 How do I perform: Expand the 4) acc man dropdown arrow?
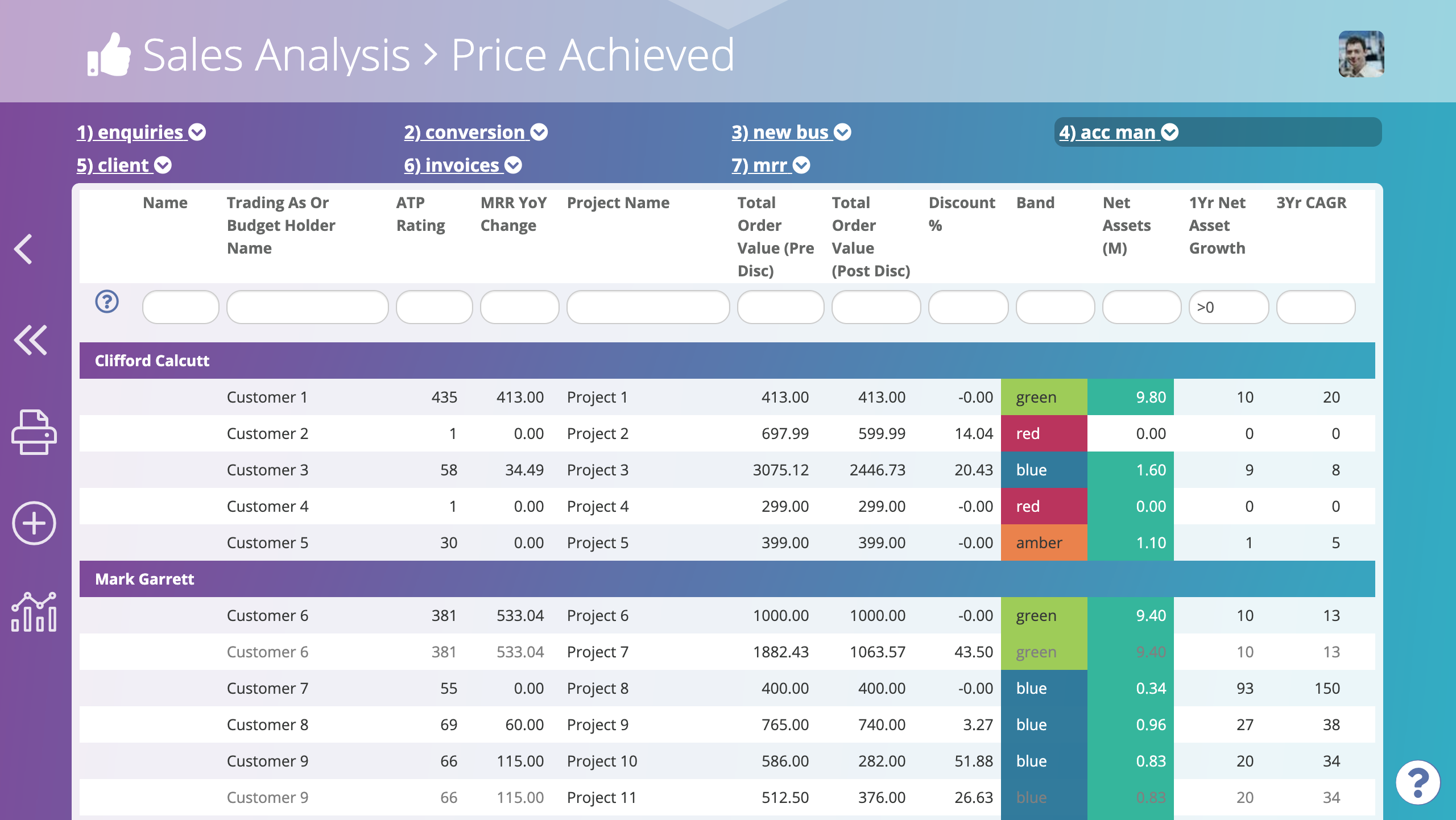click(1170, 132)
